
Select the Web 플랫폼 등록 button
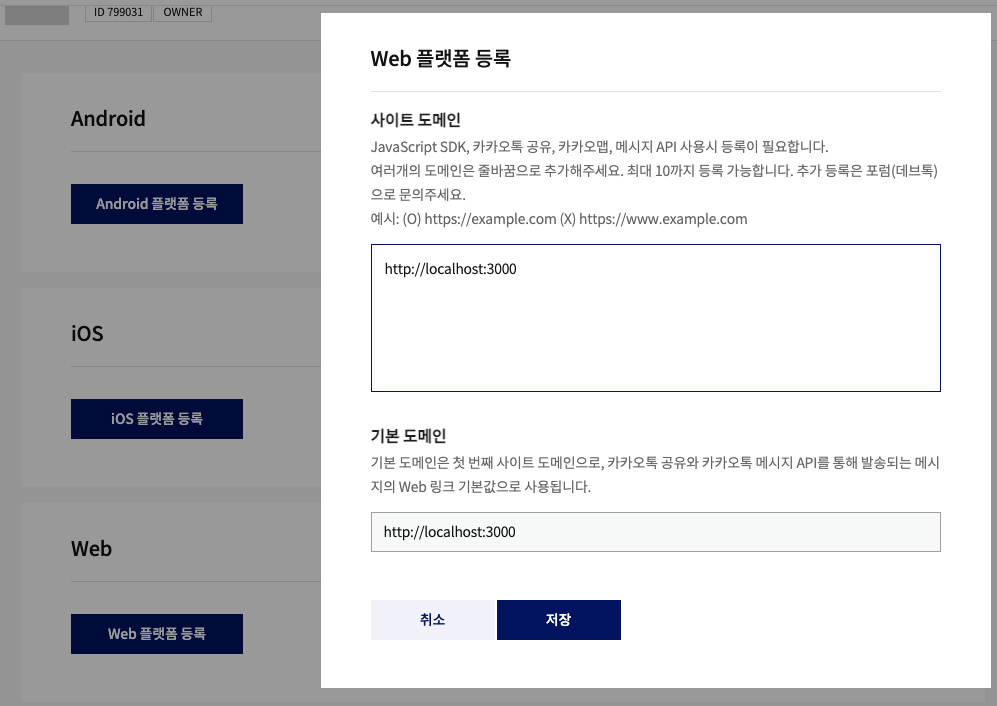click(156, 634)
